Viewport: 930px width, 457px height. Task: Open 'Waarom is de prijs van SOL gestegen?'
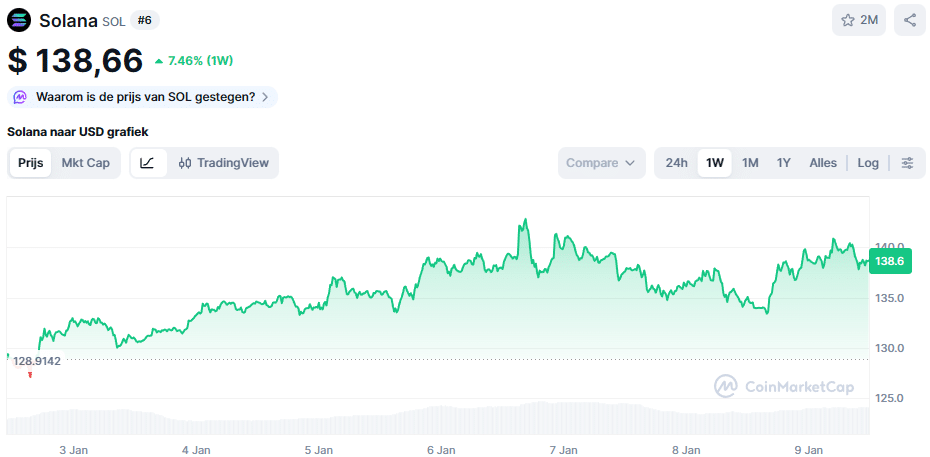pos(142,97)
